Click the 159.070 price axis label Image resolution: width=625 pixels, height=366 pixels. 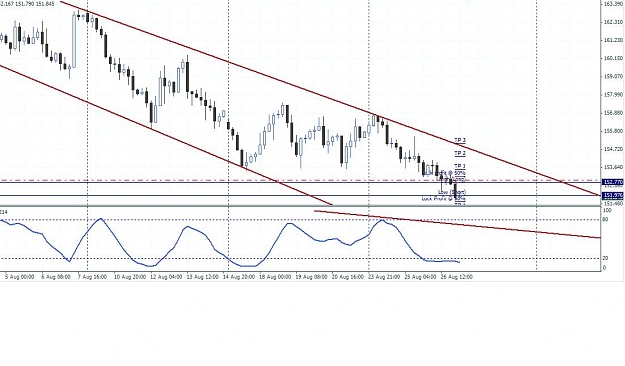tap(613, 76)
